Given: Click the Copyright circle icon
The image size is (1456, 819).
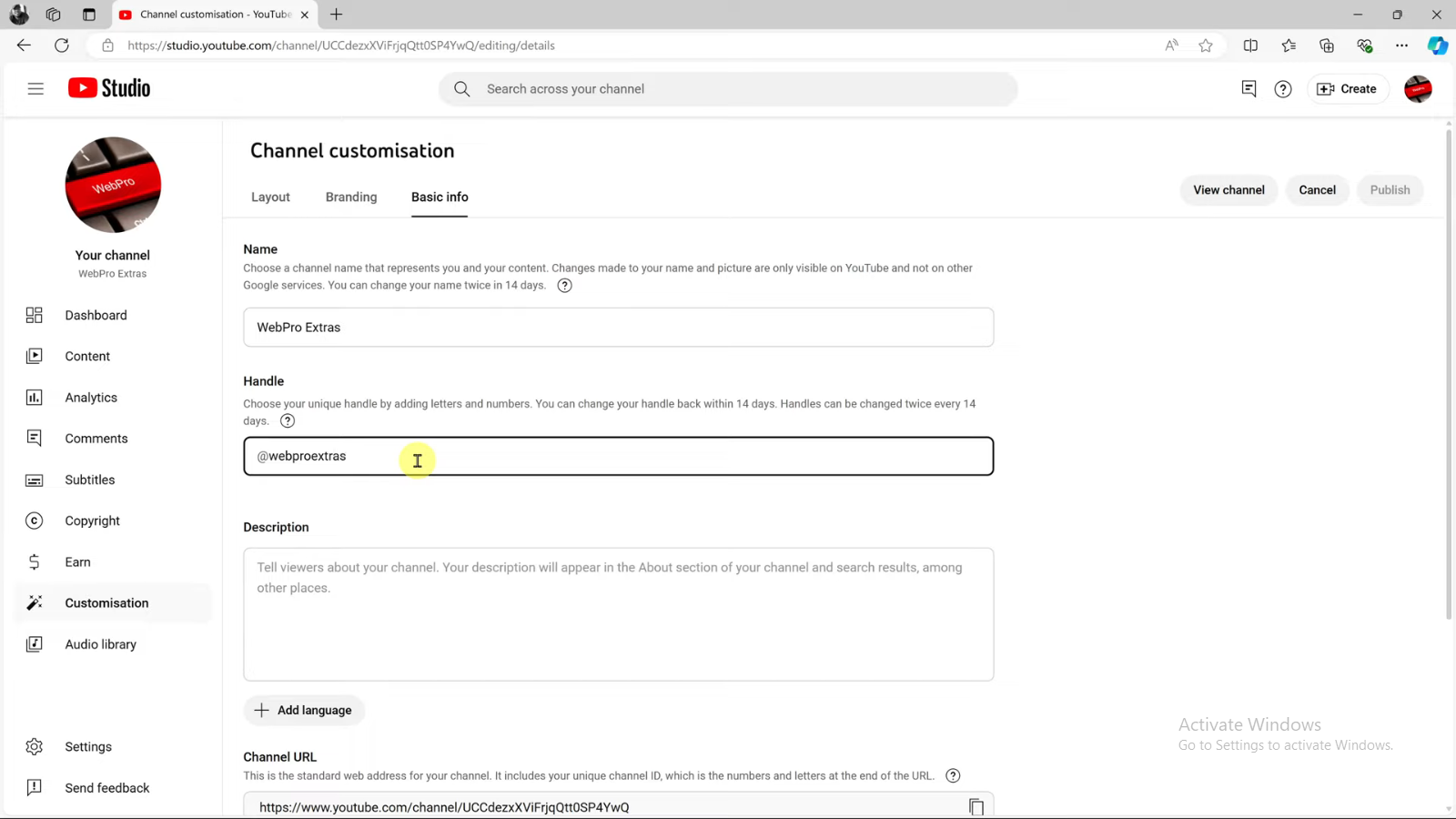Looking at the screenshot, I should (35, 521).
